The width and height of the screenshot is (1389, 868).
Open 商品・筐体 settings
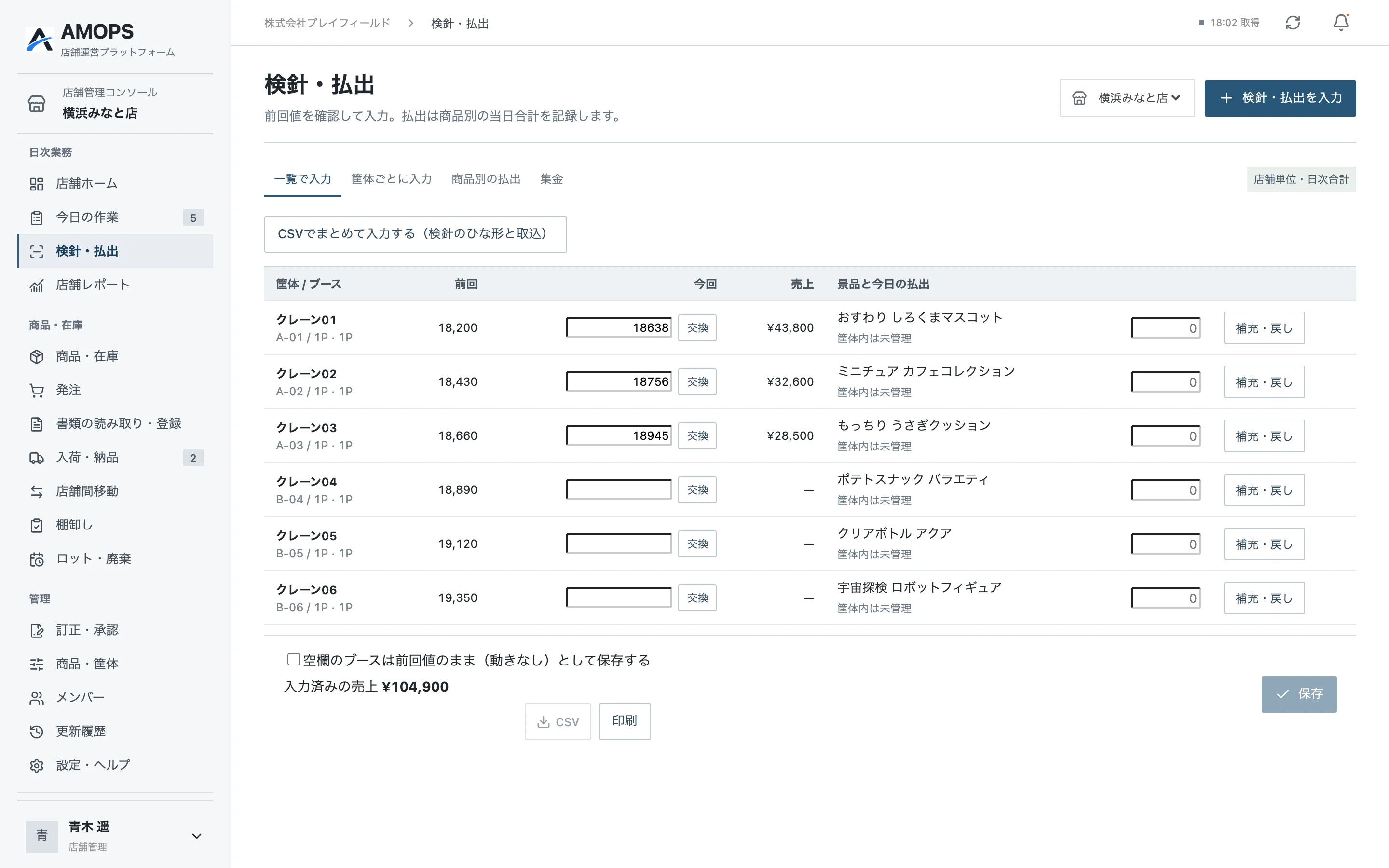(x=115, y=664)
